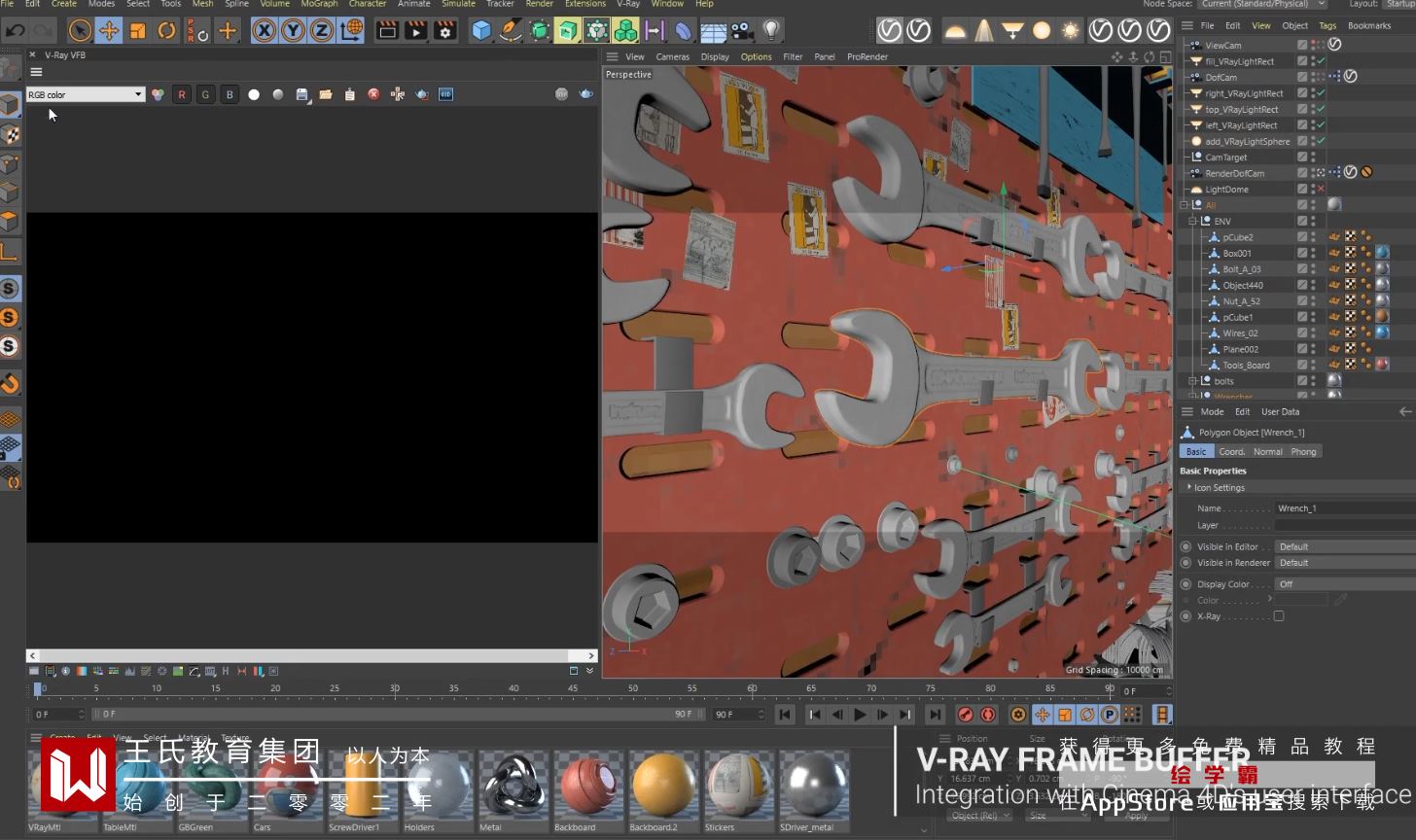Open the V-Ray VFB hamburger menu

pos(36,72)
